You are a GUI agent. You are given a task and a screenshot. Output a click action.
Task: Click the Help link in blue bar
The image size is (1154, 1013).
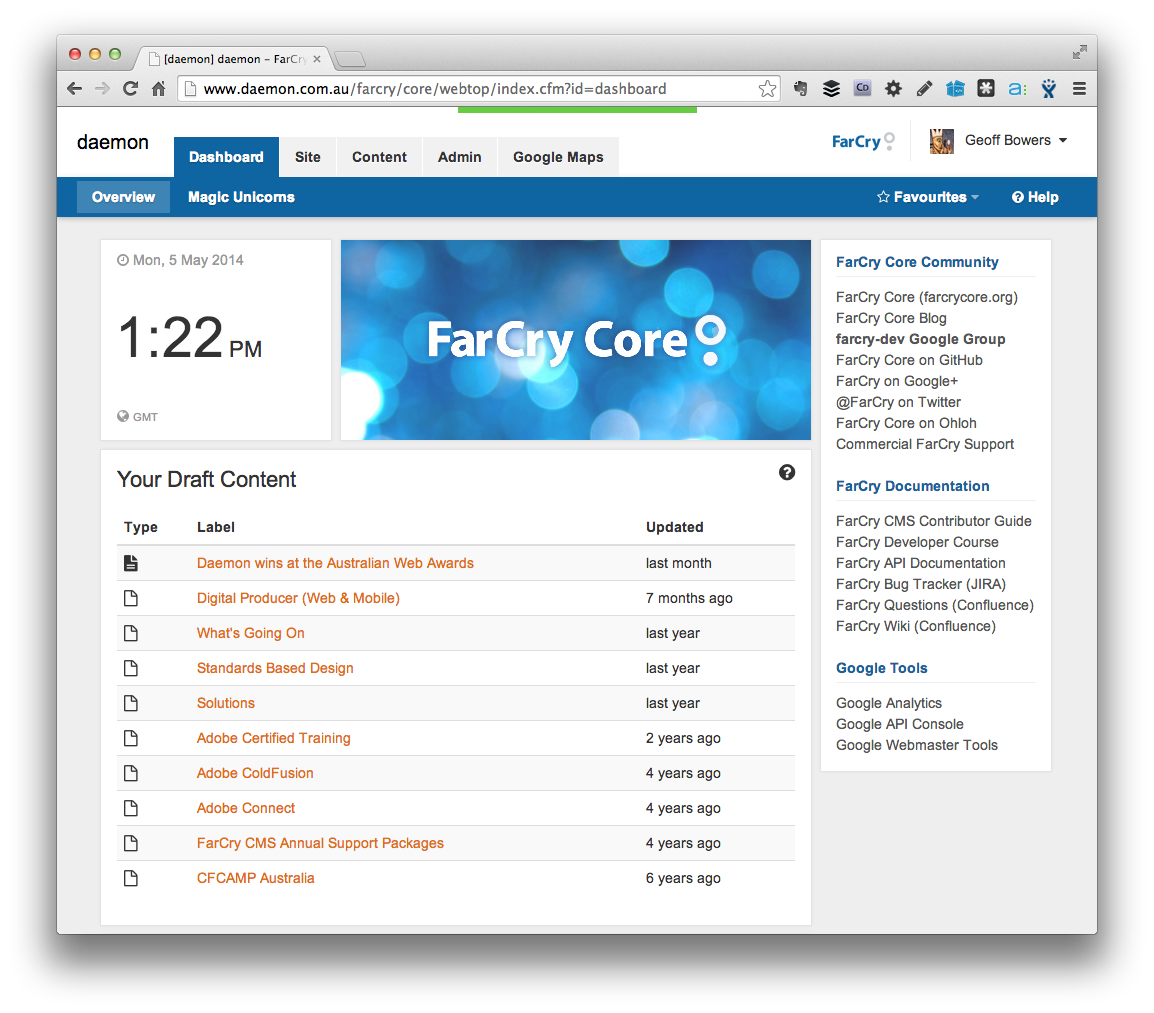coord(1035,197)
